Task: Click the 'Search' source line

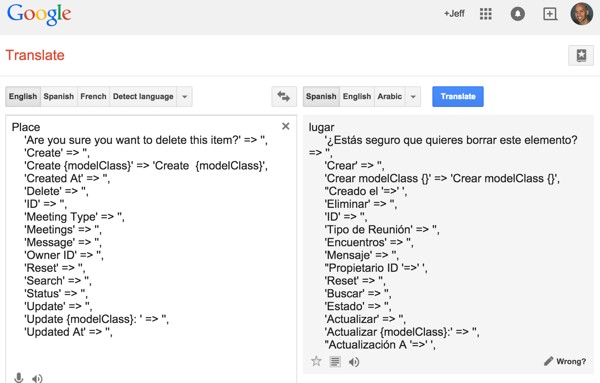Action: pyautogui.click(x=58, y=281)
